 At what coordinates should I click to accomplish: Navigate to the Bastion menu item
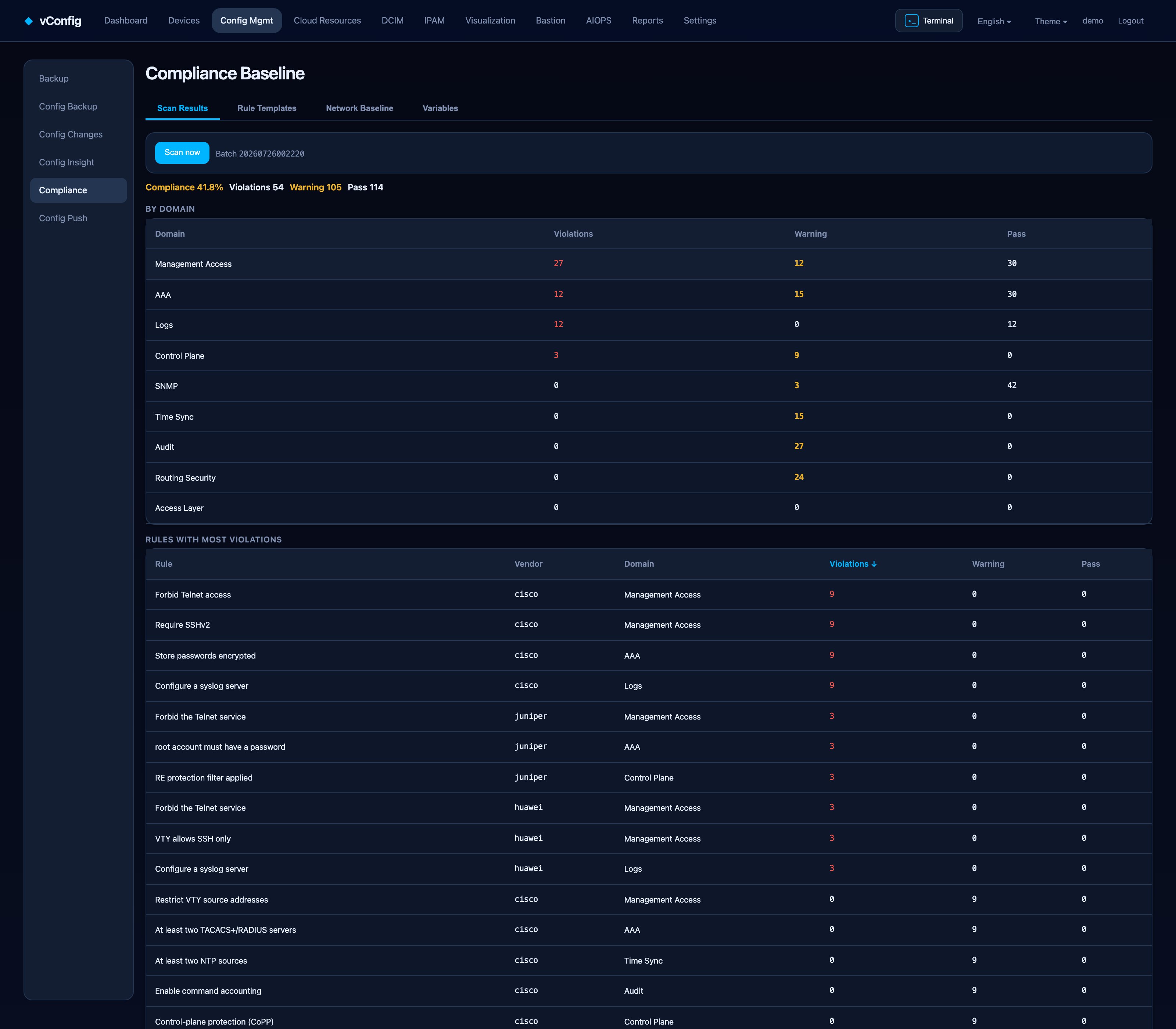coord(551,21)
